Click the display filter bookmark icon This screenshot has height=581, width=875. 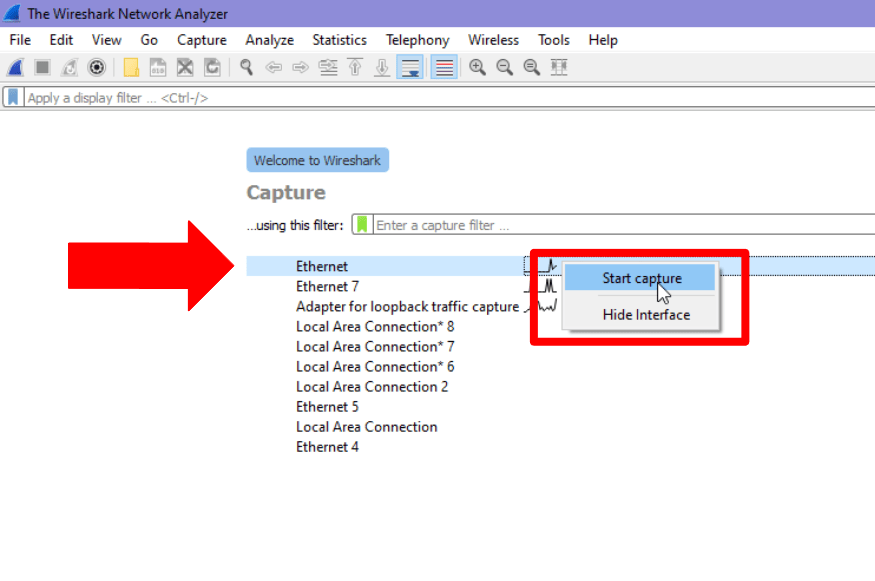point(13,97)
